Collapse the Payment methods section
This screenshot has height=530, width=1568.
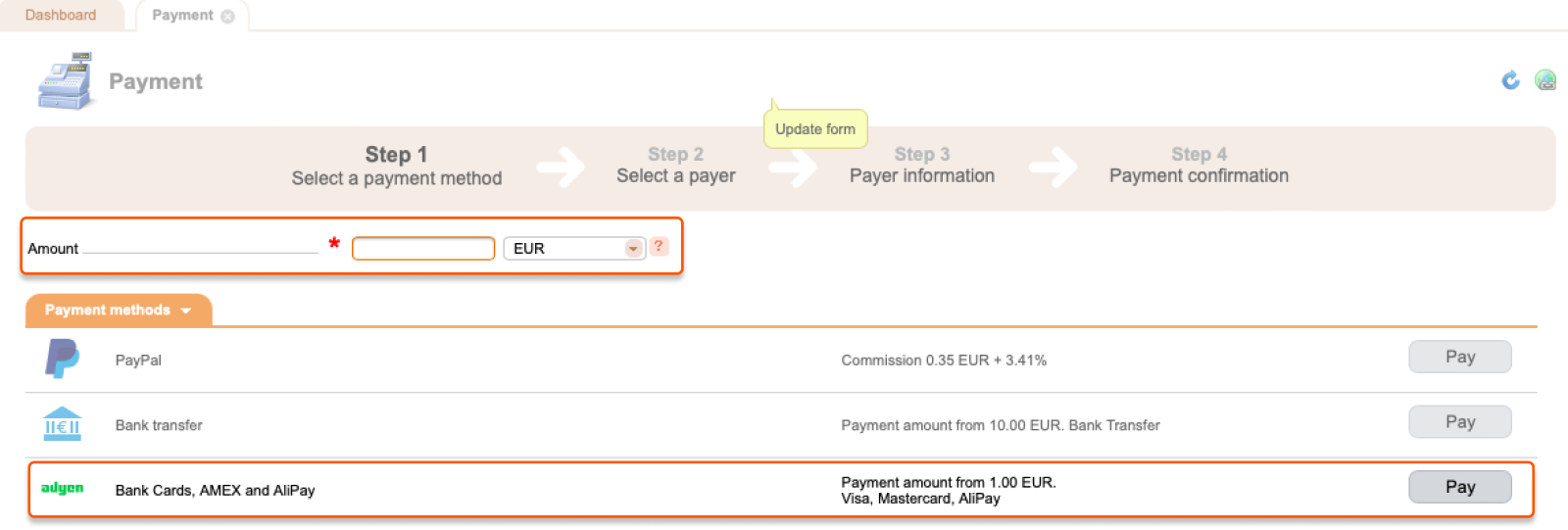point(119,310)
